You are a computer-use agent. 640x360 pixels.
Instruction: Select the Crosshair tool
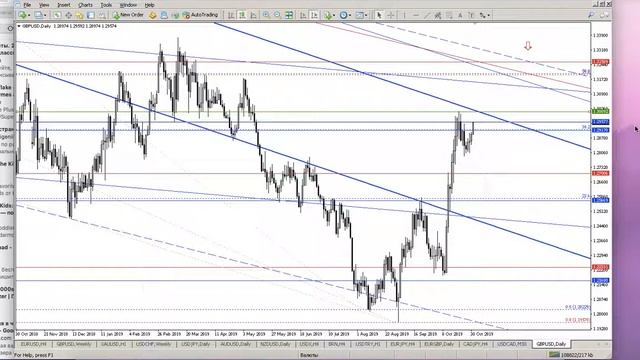[391, 15]
